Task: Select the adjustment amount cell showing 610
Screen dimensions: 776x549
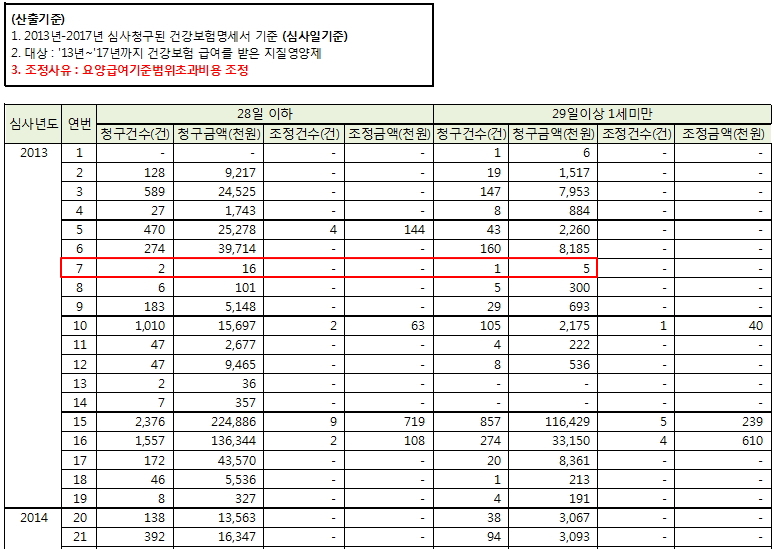Action: click(722, 439)
